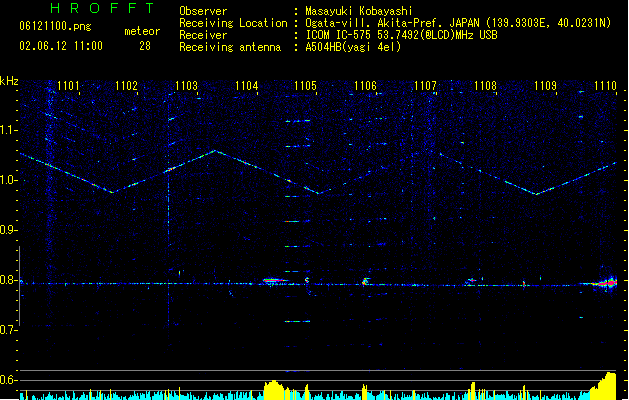Click the Observer label
This screenshot has height=400, width=629.
(203, 11)
